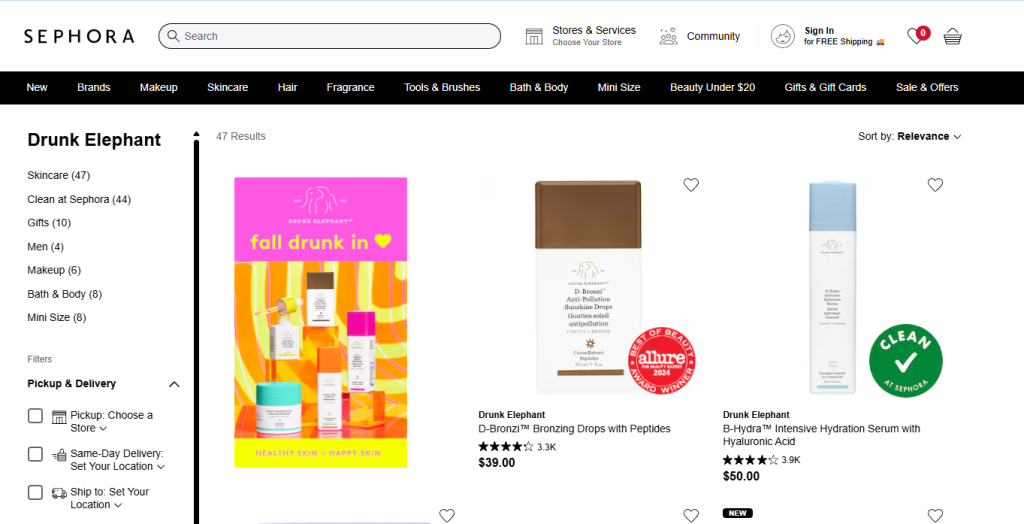
Task: Click the search magnifier icon
Action: pos(172,36)
